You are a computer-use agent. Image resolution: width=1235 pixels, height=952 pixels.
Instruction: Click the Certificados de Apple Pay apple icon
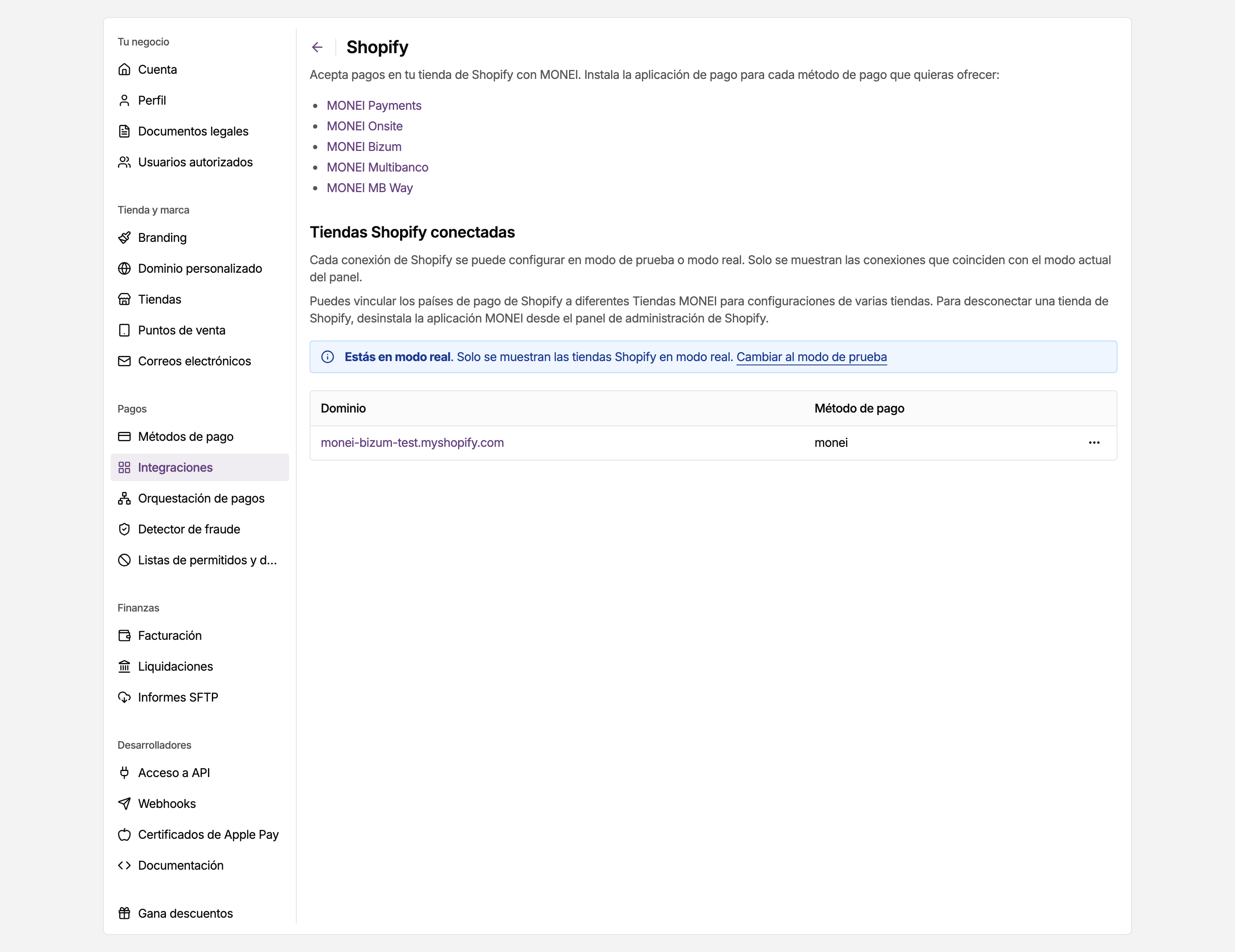[x=124, y=835]
